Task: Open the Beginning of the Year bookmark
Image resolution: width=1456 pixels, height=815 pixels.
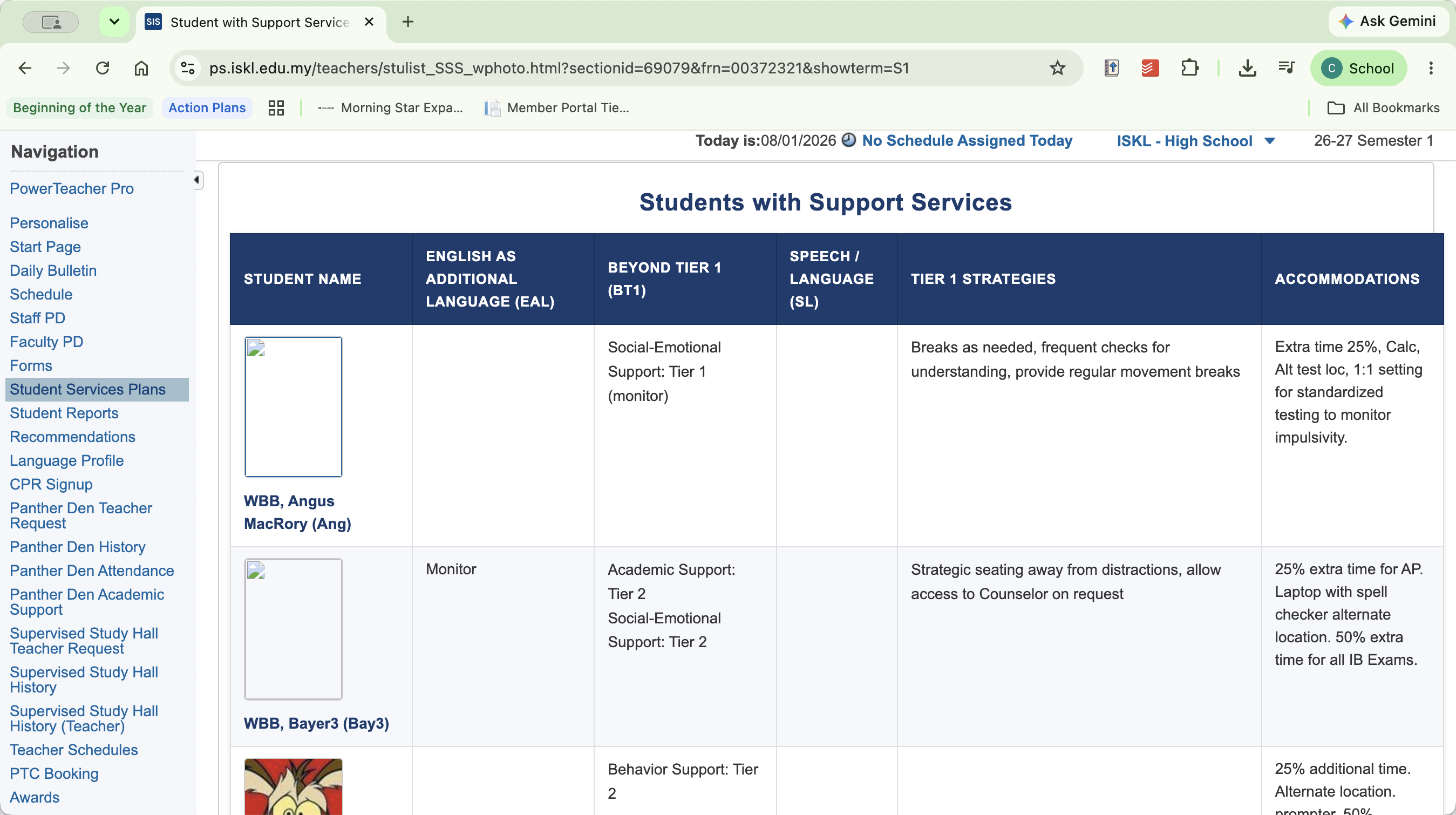Action: click(x=80, y=108)
